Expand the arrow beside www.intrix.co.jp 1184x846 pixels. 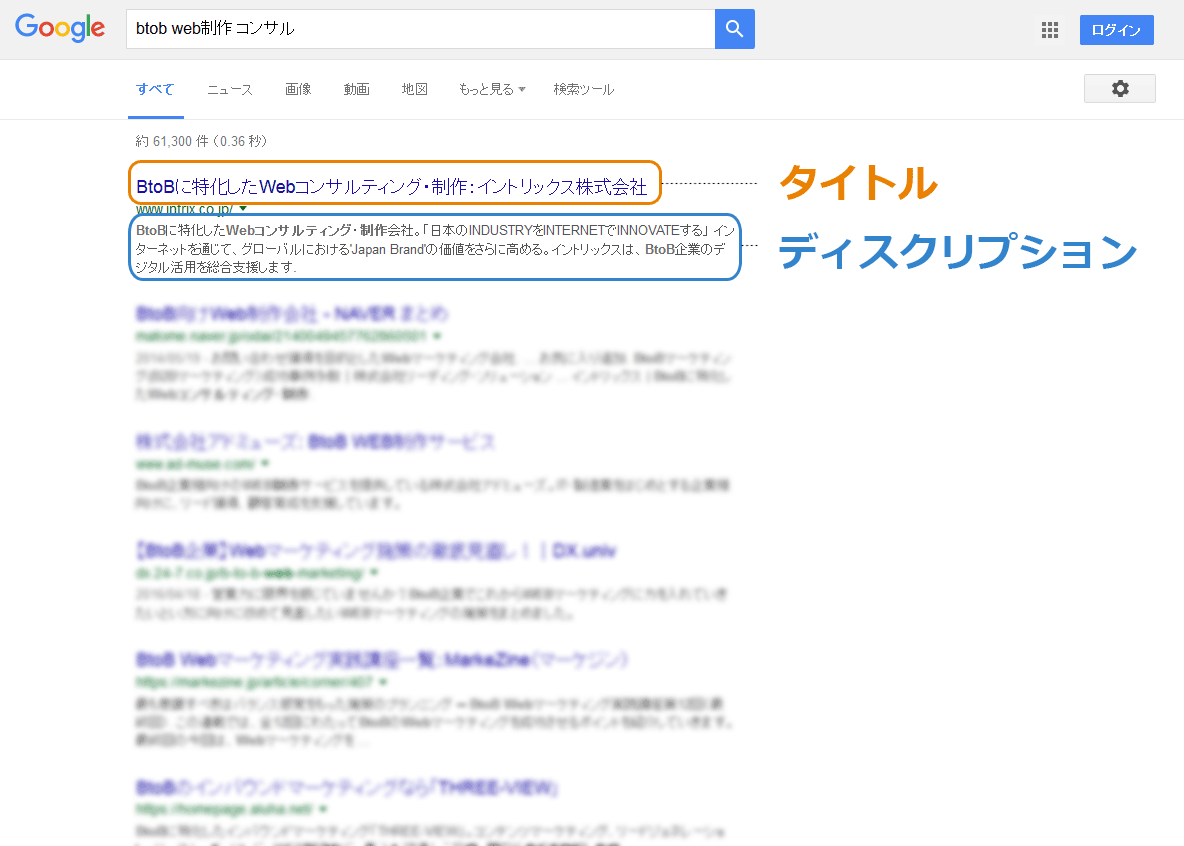click(x=243, y=208)
